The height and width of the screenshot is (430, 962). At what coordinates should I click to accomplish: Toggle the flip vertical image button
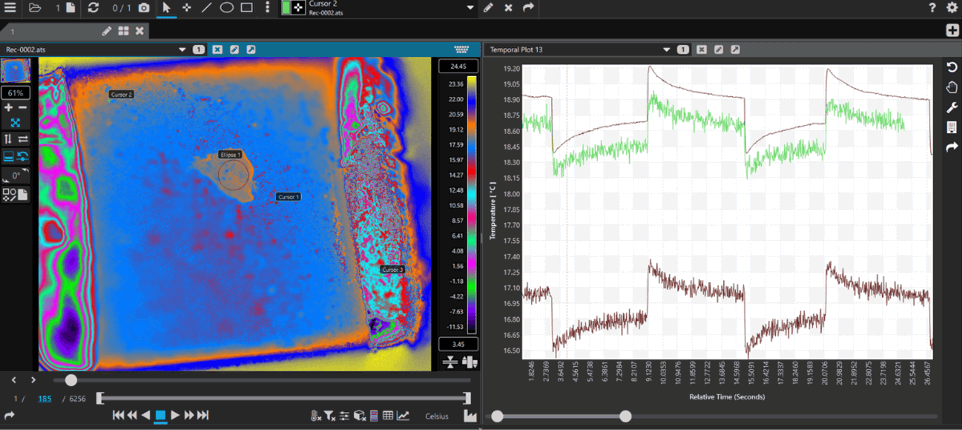coord(9,139)
